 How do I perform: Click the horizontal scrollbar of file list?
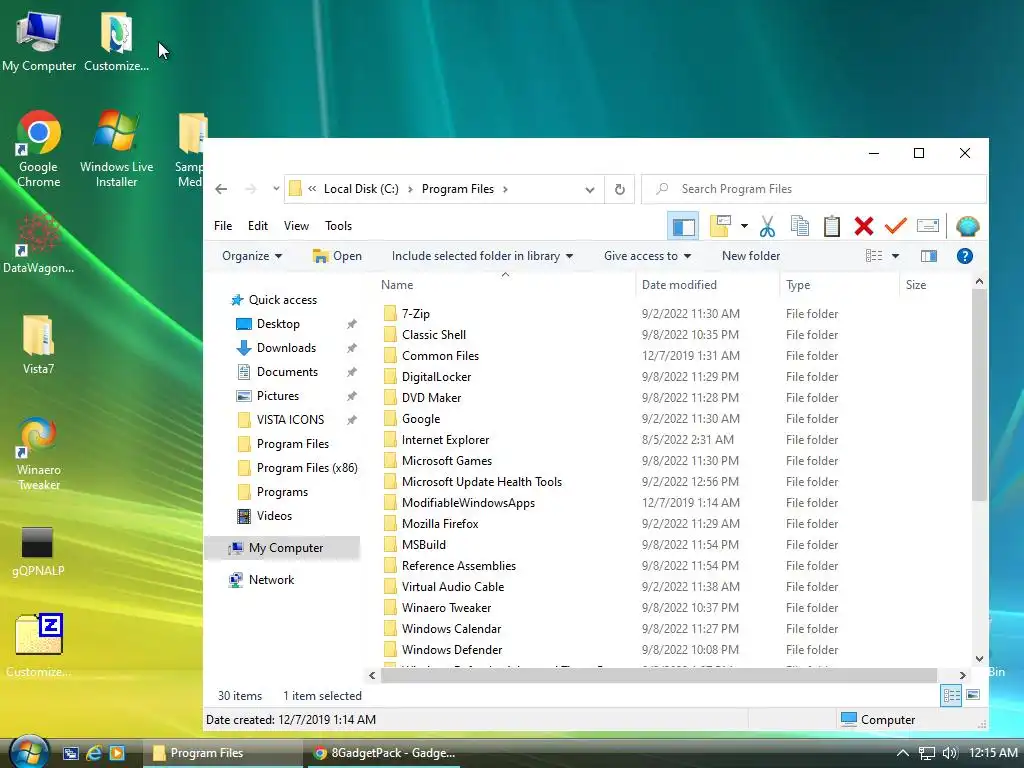(658, 675)
